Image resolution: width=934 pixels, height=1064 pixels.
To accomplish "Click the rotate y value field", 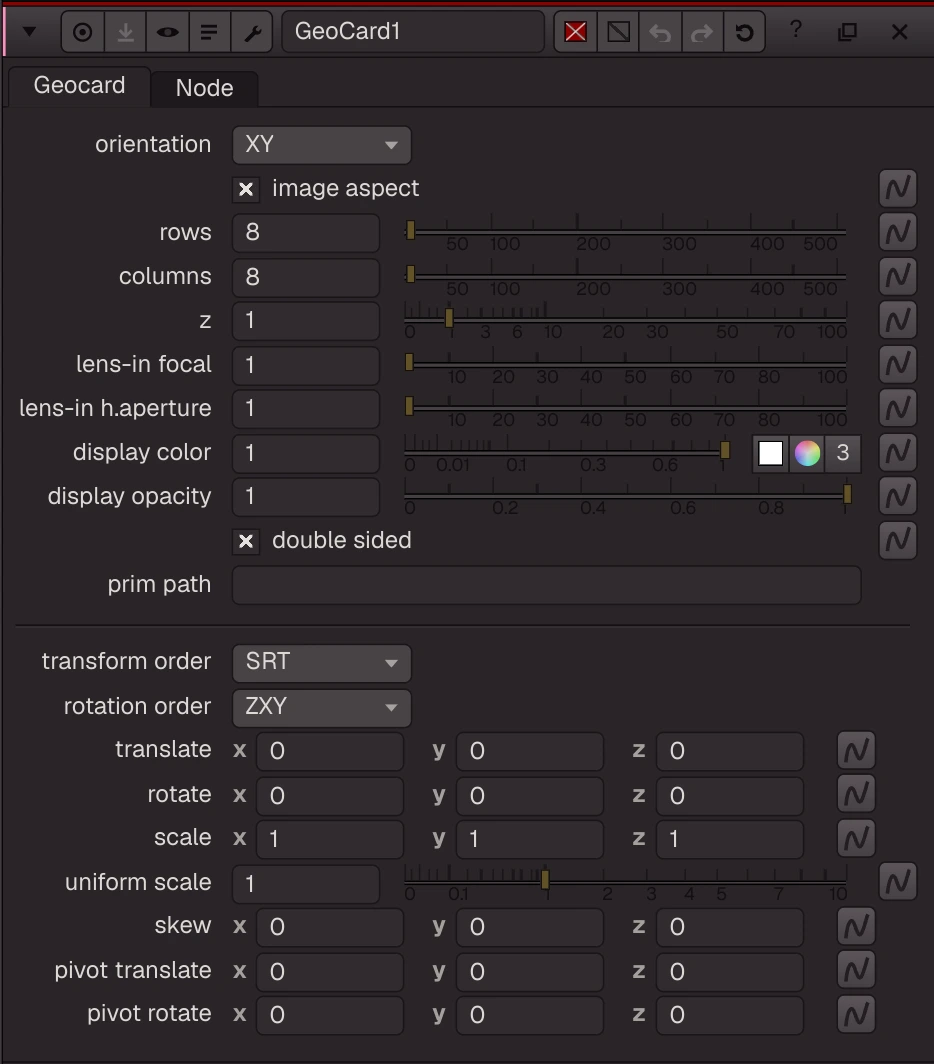I will pyautogui.click(x=530, y=795).
